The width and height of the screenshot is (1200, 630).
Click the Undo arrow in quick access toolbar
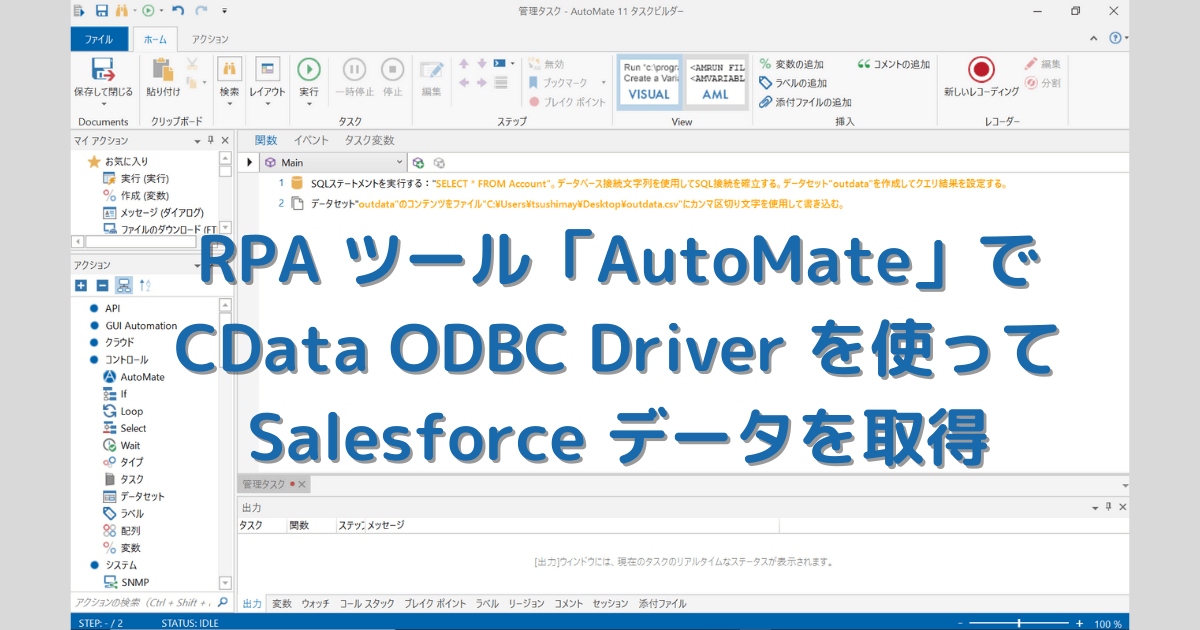coord(178,11)
